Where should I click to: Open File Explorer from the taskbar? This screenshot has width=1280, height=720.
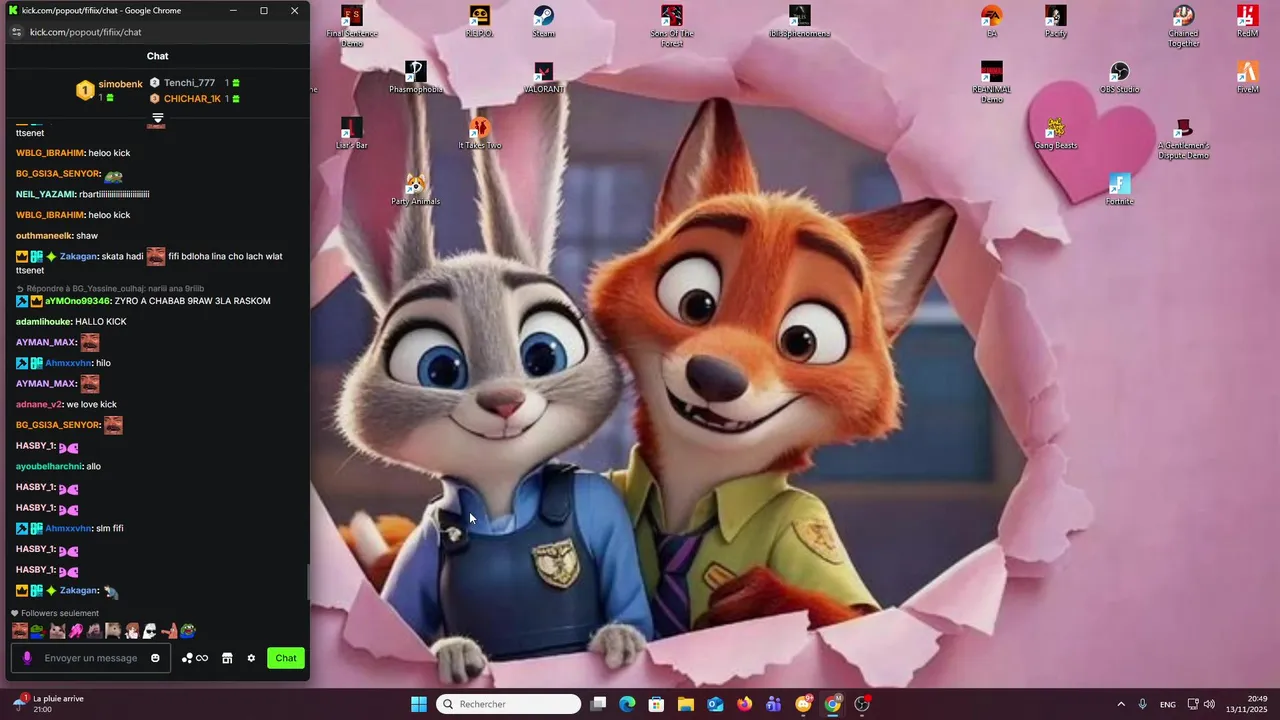click(x=686, y=704)
